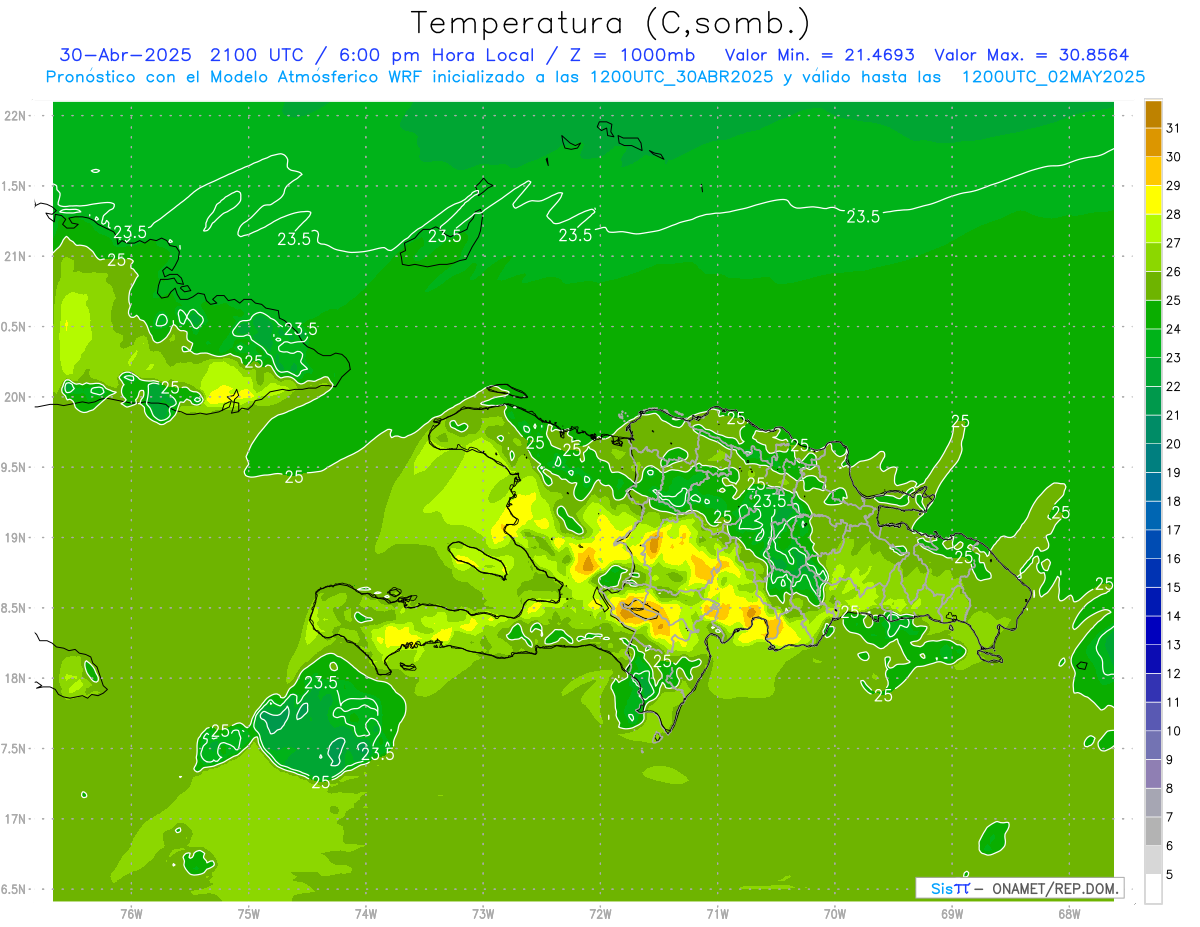
Task: Click the title 'Temperatura (C,somb.)'
Action: click(611, 23)
